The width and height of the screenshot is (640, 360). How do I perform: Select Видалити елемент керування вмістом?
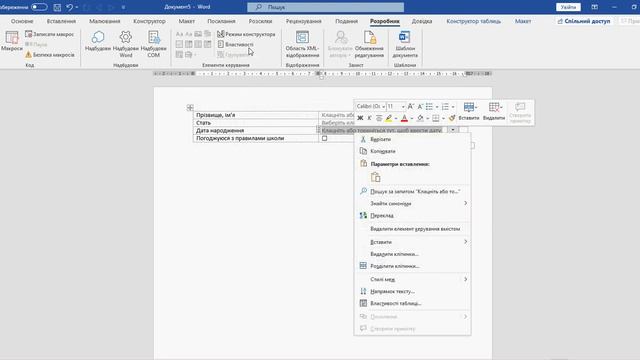pos(413,229)
